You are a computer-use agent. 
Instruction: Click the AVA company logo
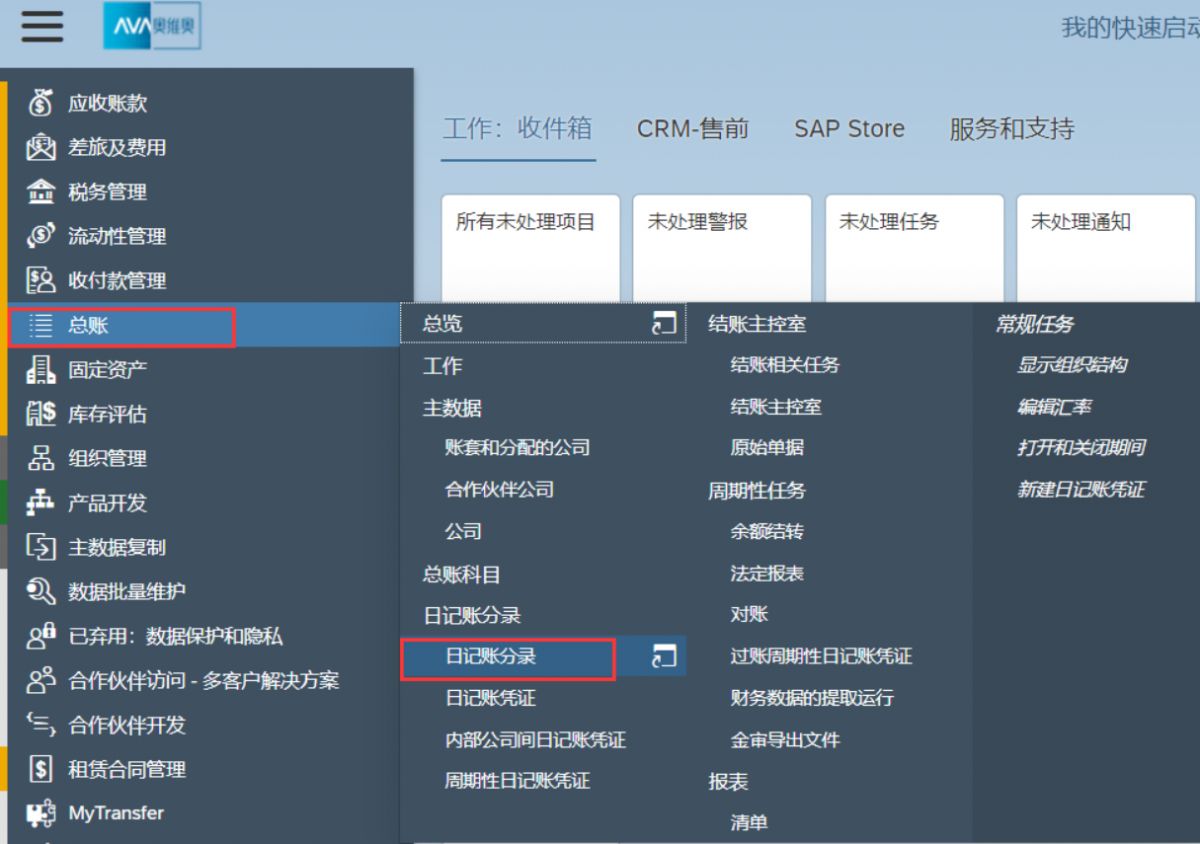coord(152,26)
